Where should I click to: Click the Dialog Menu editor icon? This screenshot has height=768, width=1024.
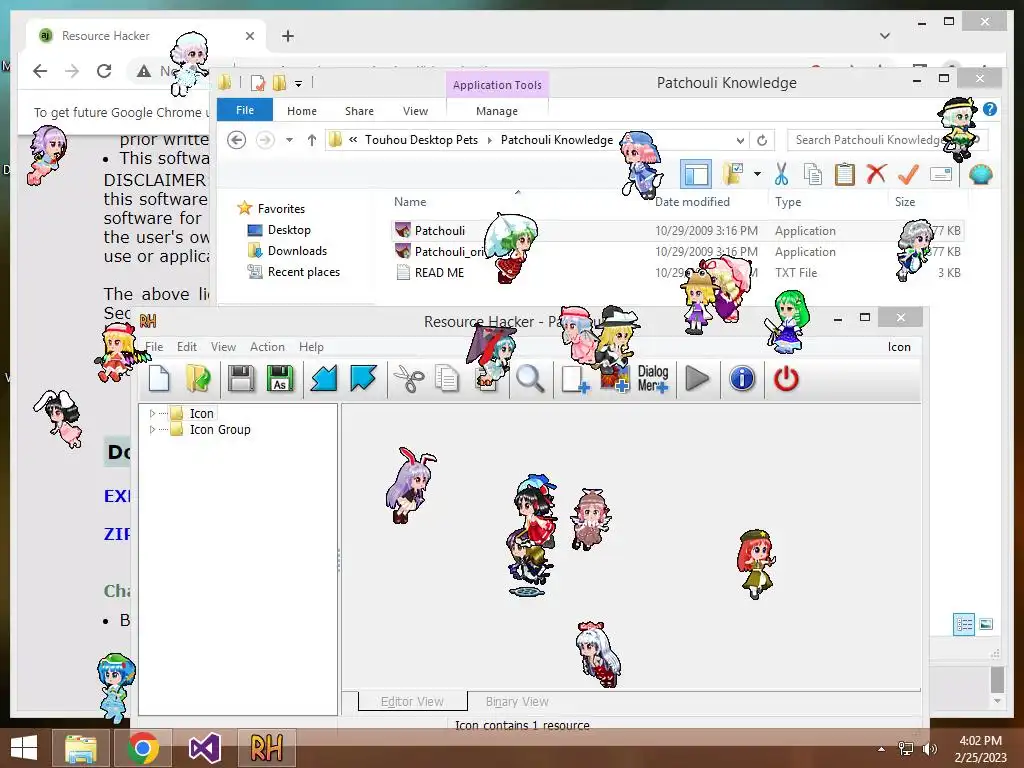(653, 379)
